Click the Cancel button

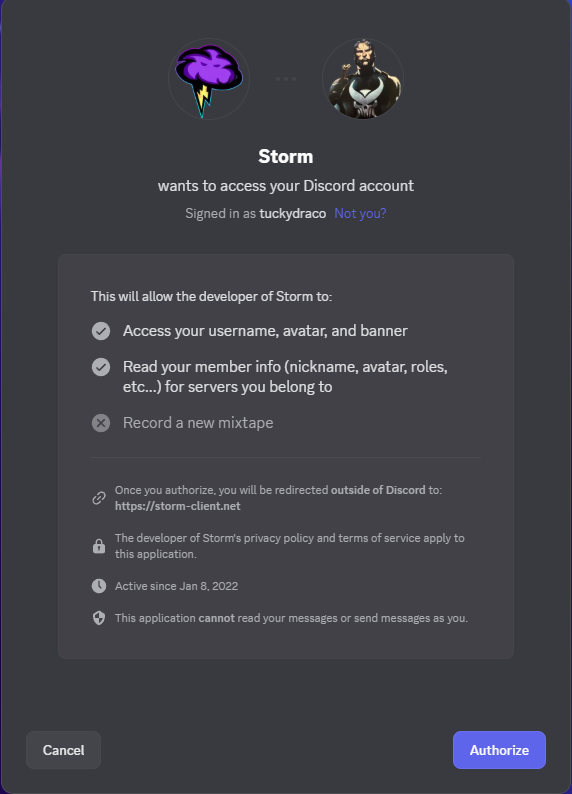tap(63, 750)
